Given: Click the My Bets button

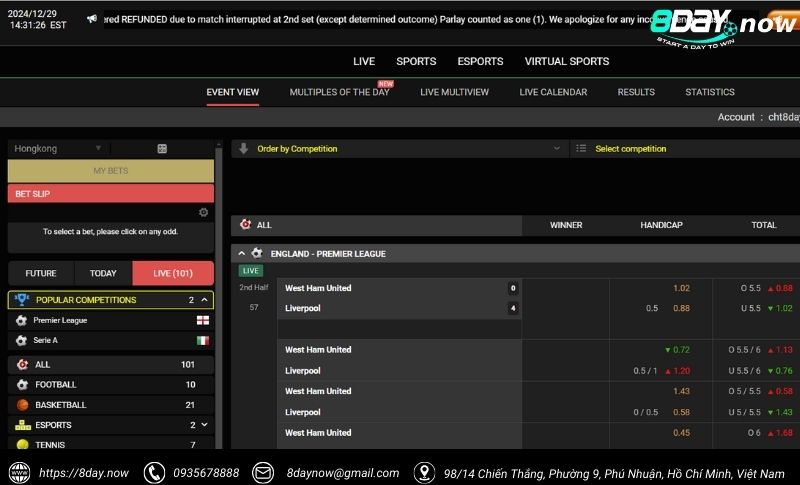Looking at the screenshot, I should click(x=110, y=171).
